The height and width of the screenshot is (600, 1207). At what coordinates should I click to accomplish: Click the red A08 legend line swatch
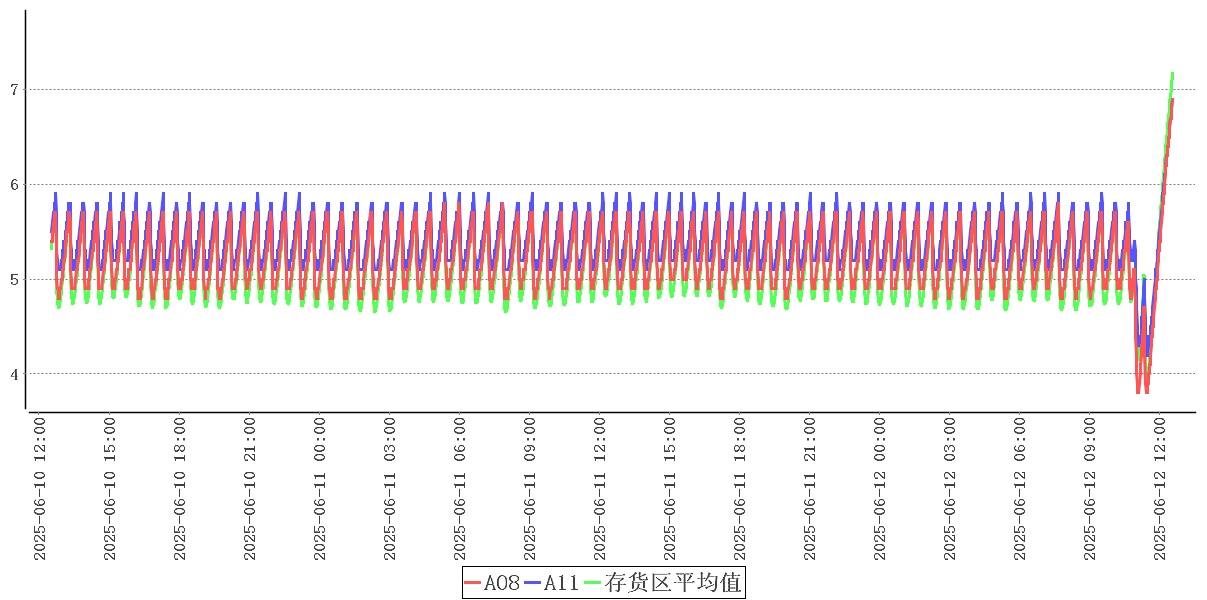pyautogui.click(x=473, y=582)
